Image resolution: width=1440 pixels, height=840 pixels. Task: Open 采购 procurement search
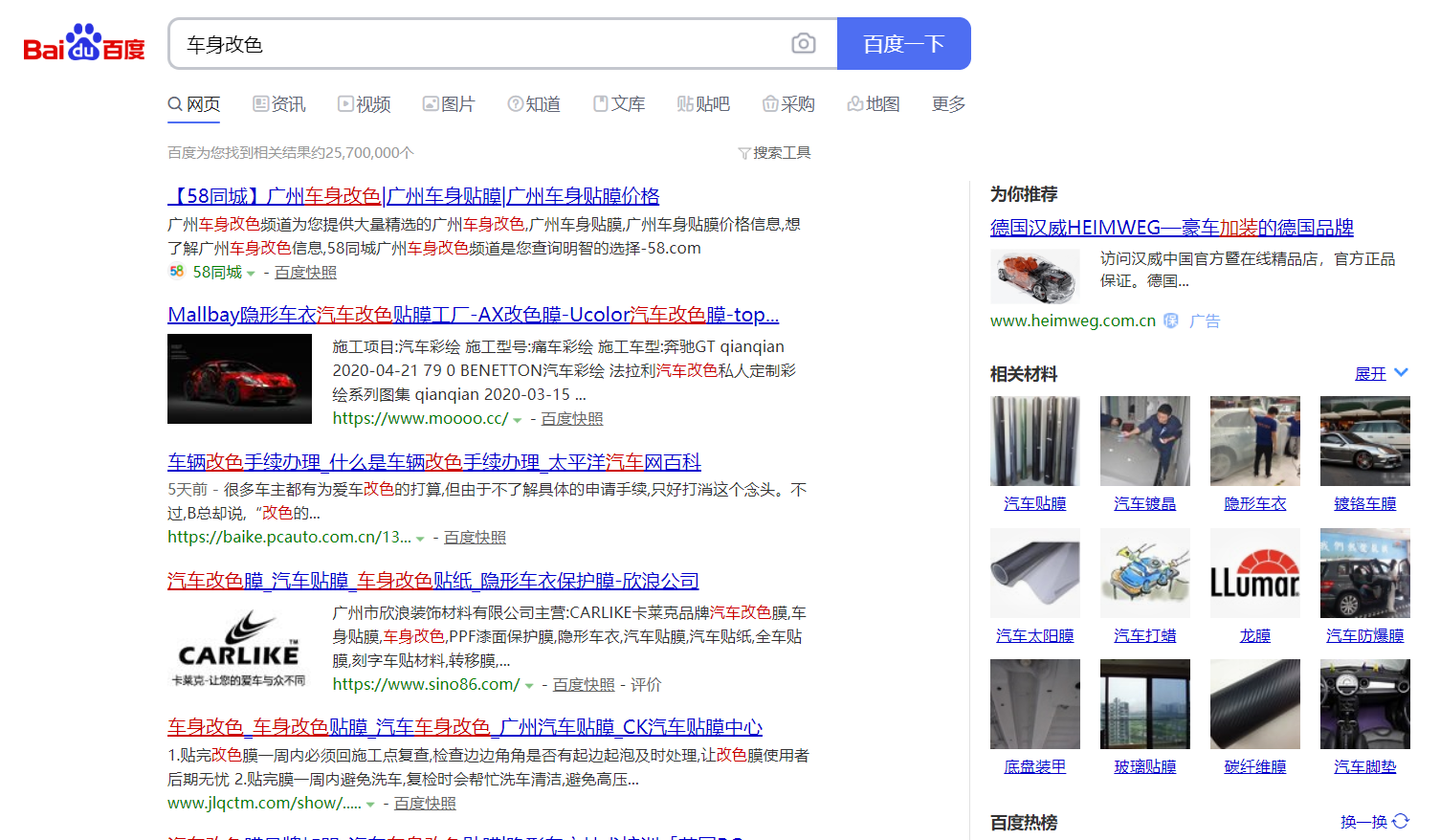[x=788, y=103]
